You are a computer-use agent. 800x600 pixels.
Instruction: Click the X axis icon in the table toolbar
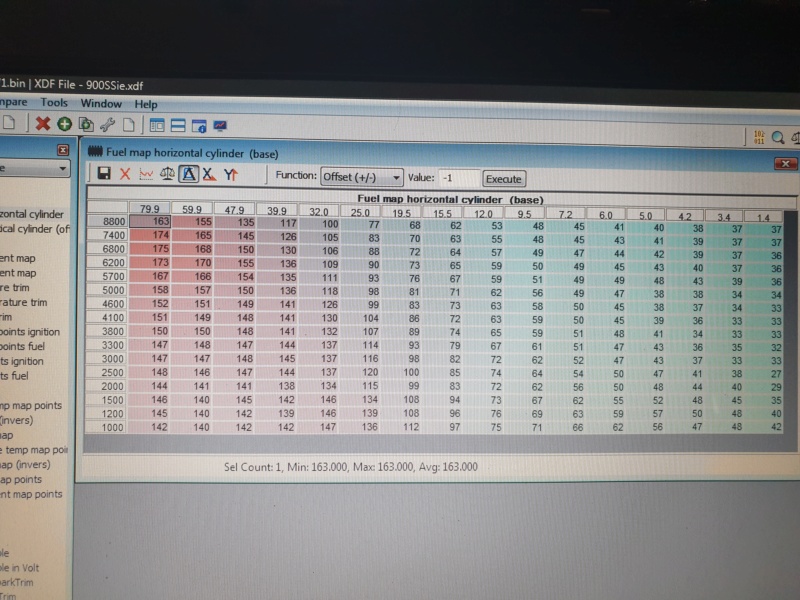pos(209,175)
